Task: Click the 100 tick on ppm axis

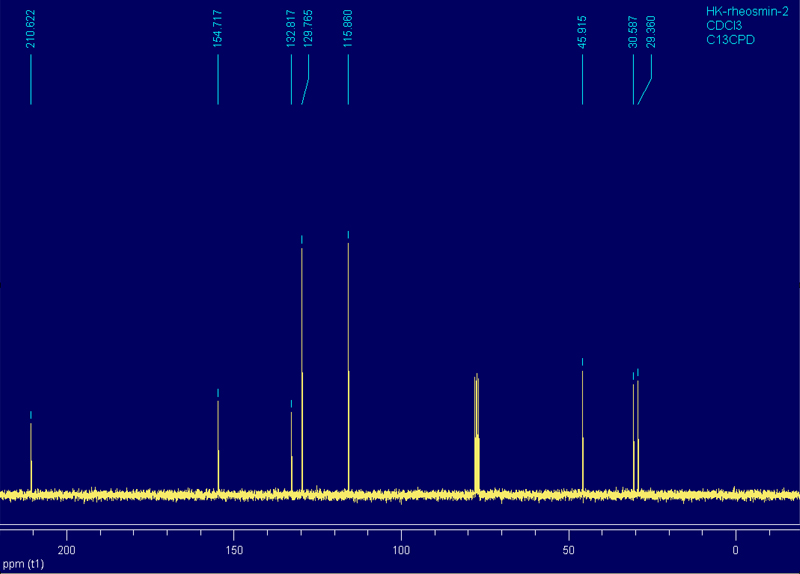Action: (401, 550)
